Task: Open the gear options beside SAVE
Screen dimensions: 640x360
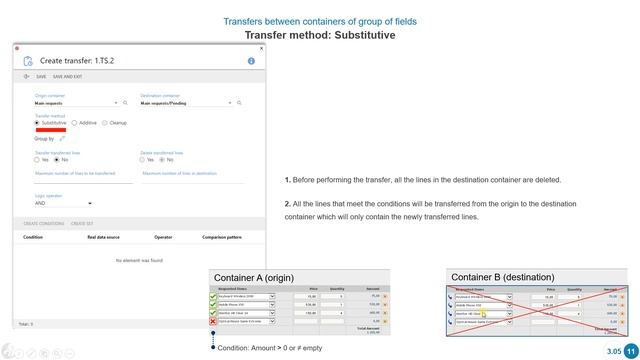Action: [x=26, y=76]
